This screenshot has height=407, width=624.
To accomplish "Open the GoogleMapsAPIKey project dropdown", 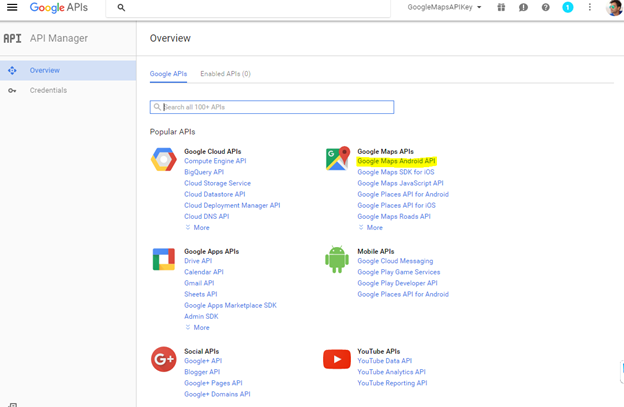I will click(x=444, y=7).
